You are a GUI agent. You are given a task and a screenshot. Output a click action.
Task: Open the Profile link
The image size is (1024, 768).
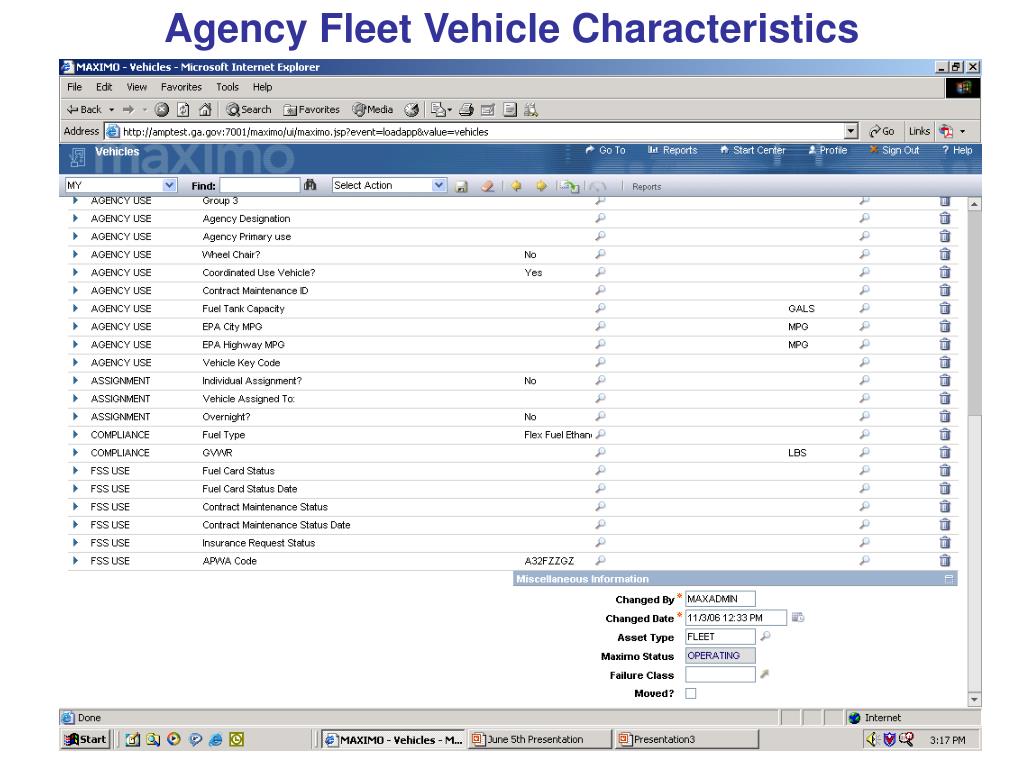click(827, 150)
